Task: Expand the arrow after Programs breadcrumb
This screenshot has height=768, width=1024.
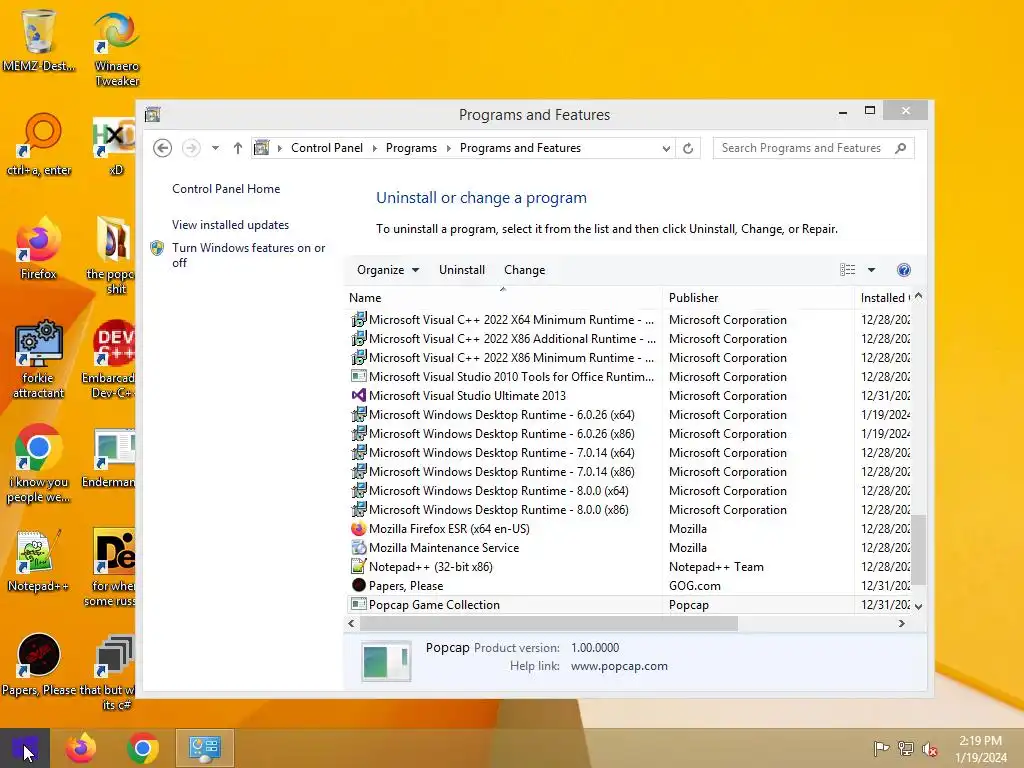Action: 449,148
